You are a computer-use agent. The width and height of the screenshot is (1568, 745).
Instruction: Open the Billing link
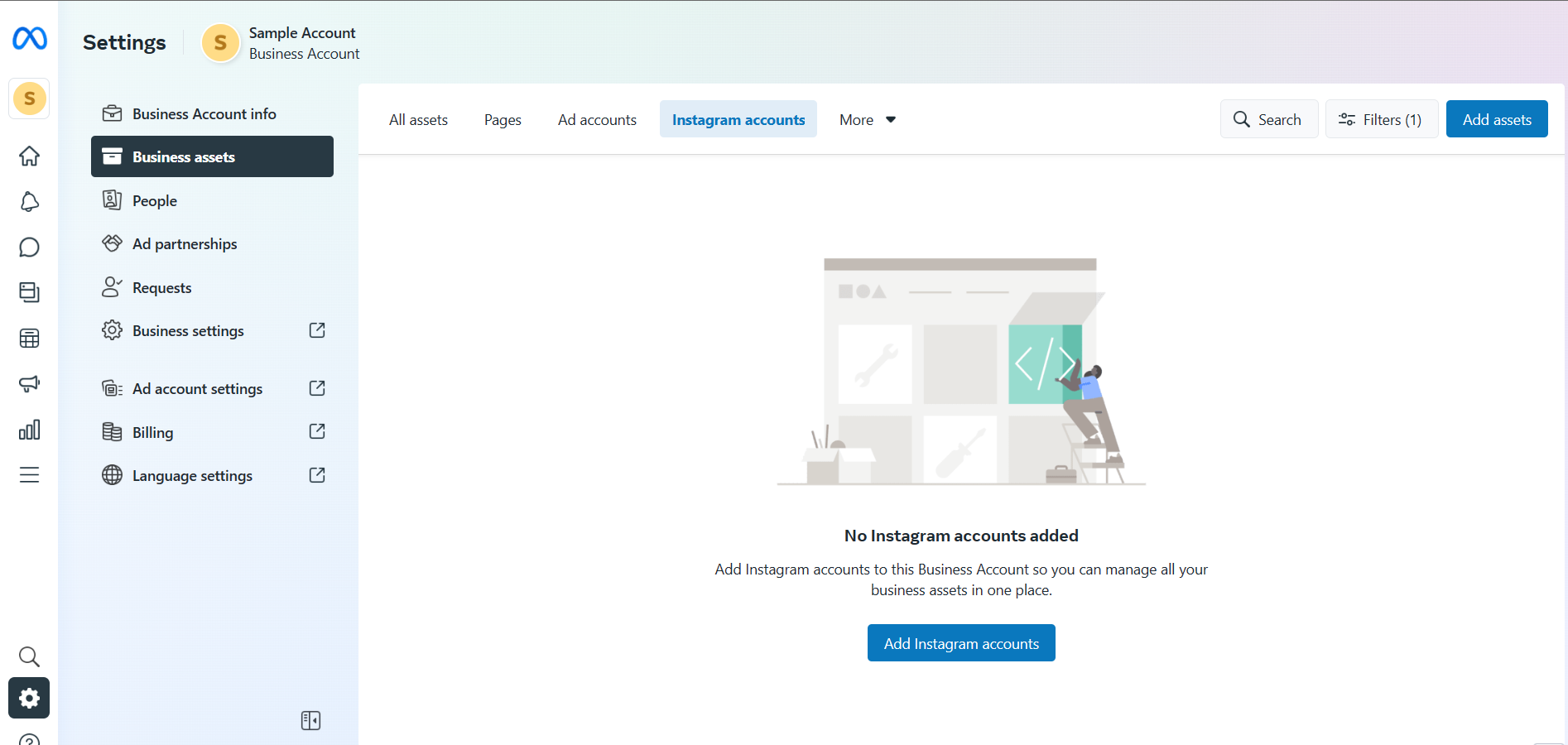point(212,431)
